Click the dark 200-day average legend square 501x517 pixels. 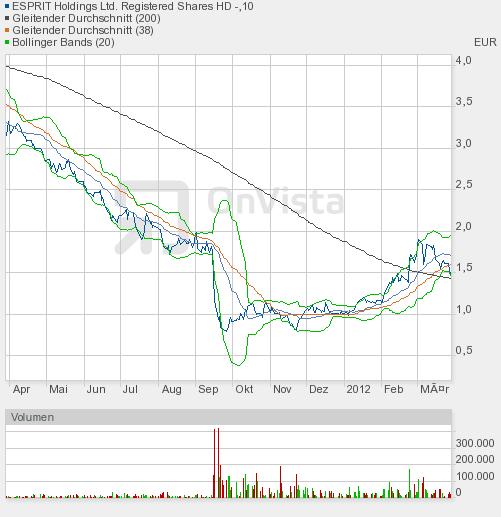7,18
